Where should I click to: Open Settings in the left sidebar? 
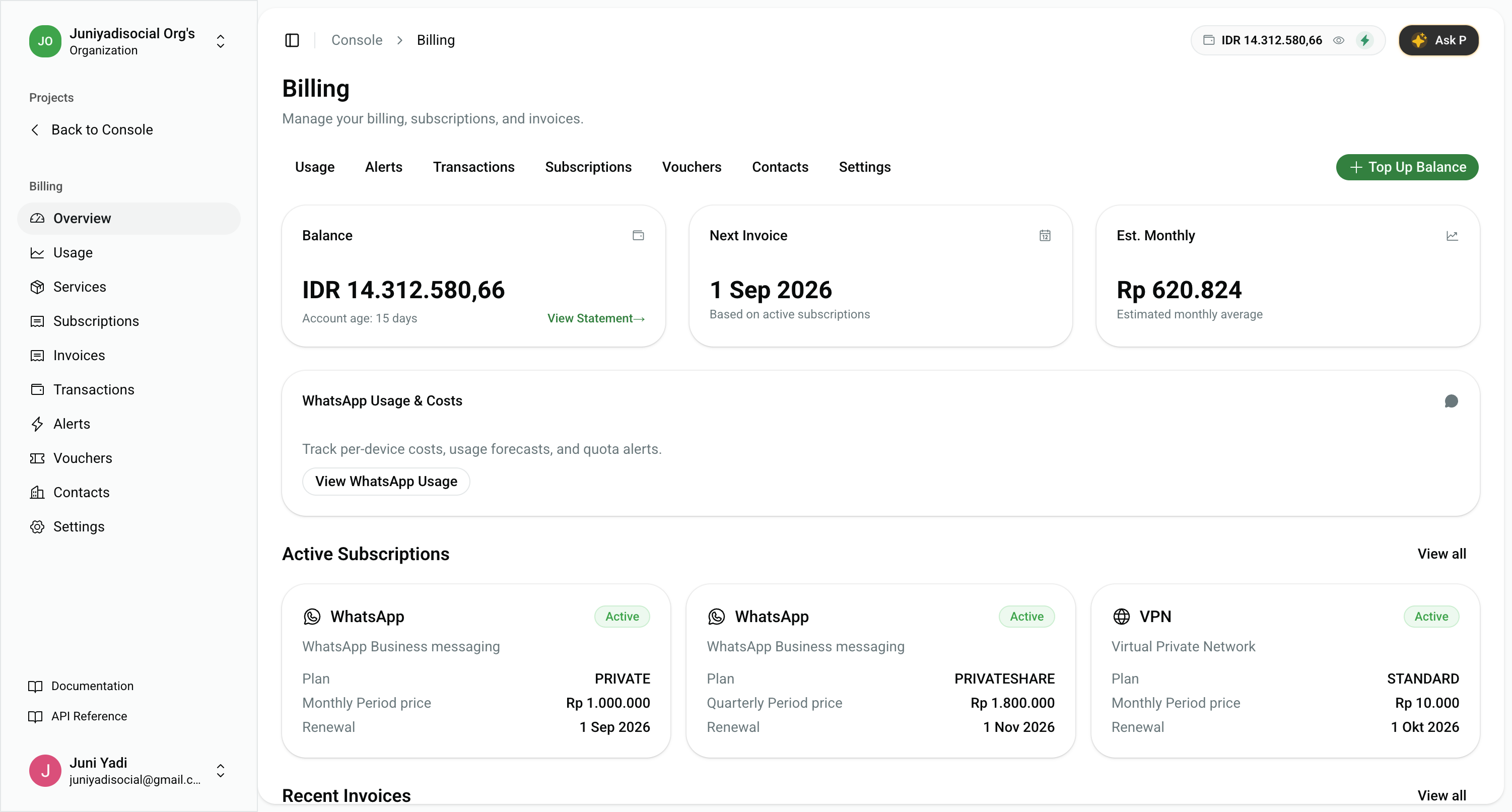[x=128, y=527]
